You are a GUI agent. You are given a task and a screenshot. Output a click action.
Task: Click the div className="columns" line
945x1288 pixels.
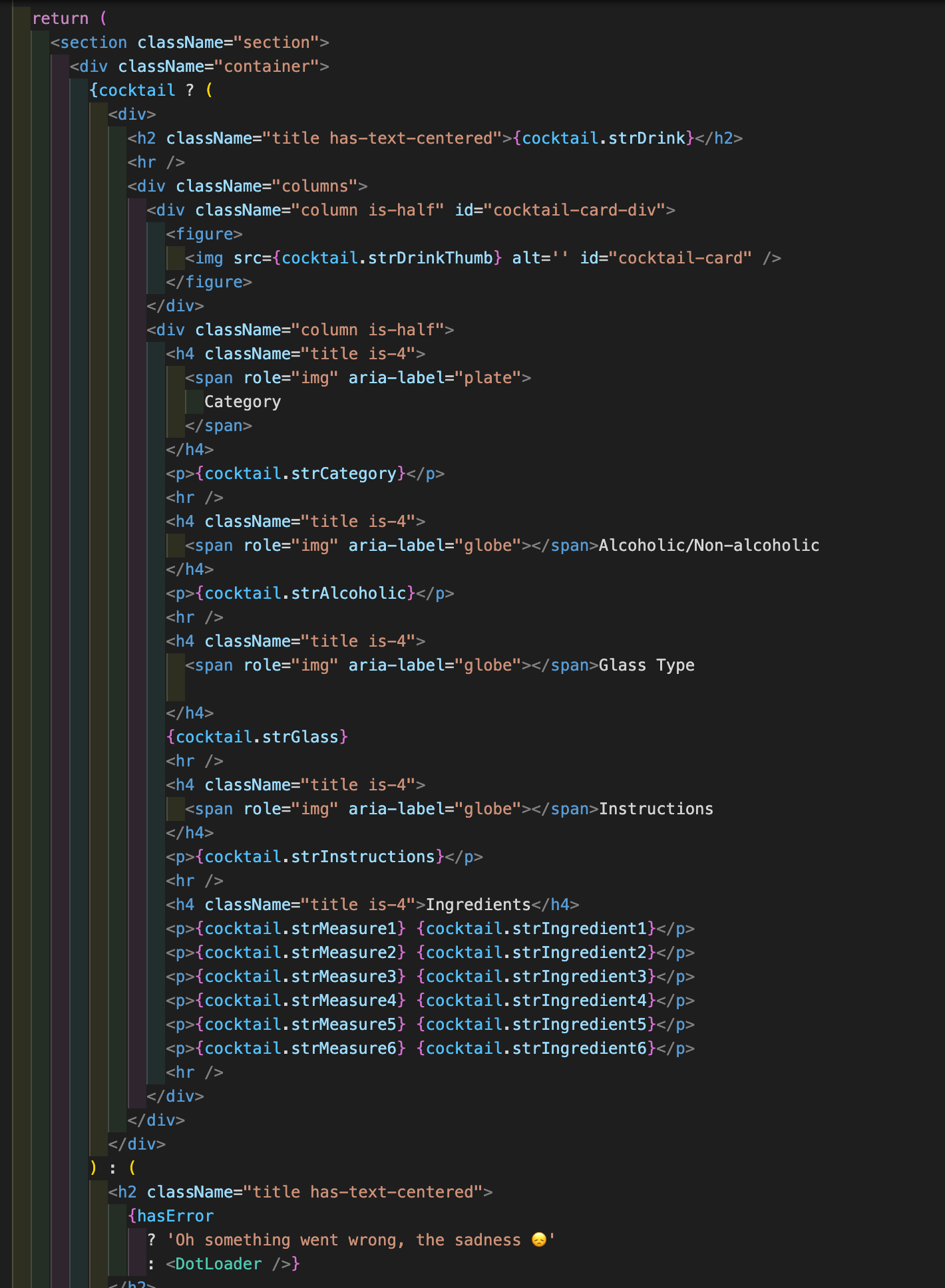[248, 186]
